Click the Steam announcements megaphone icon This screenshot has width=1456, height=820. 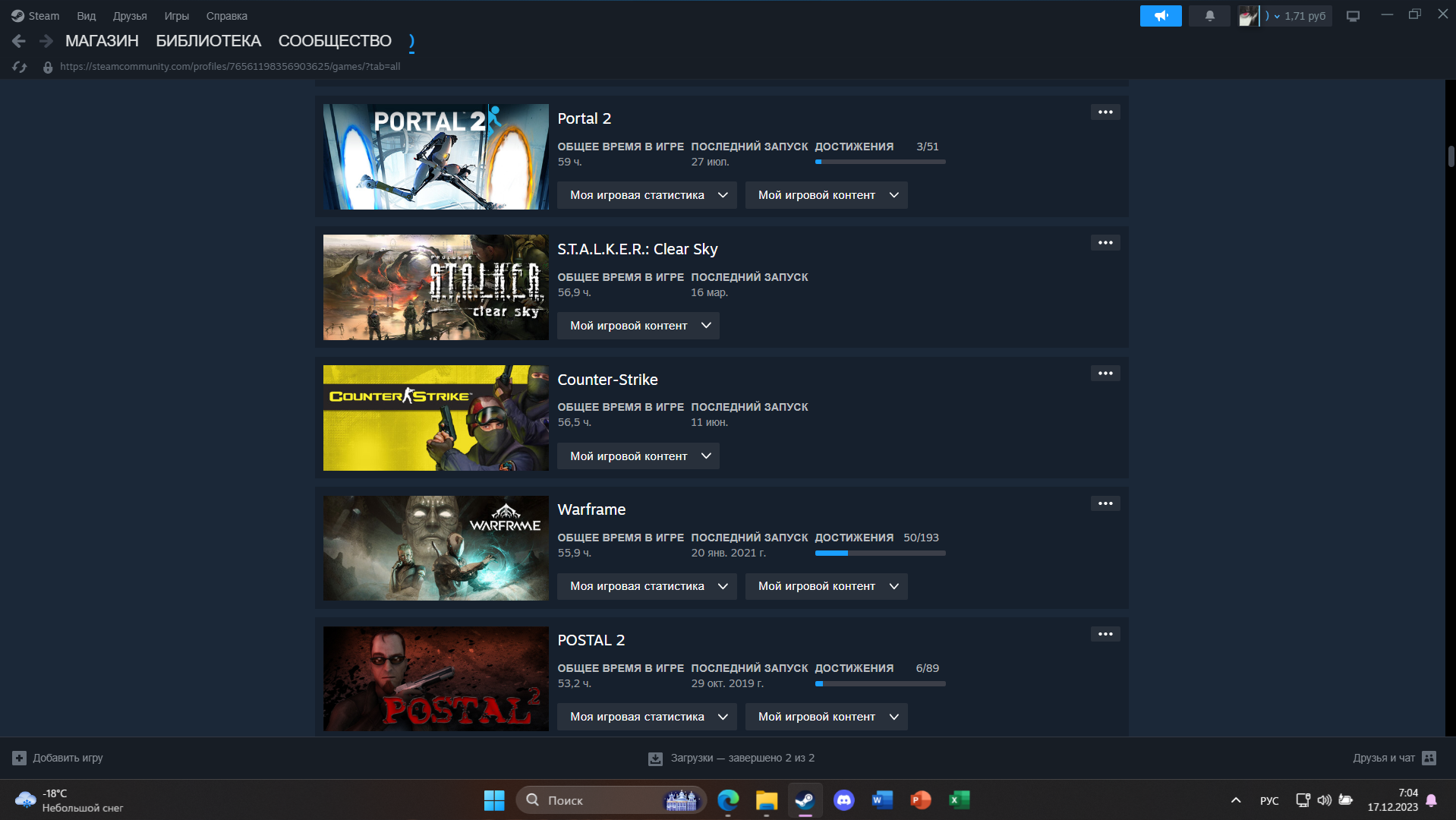[x=1161, y=16]
